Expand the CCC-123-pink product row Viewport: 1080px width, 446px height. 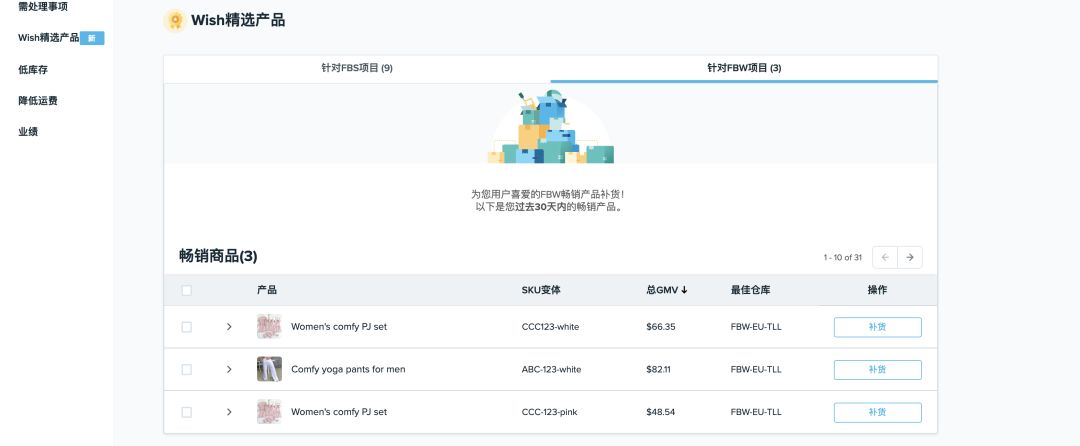point(229,412)
